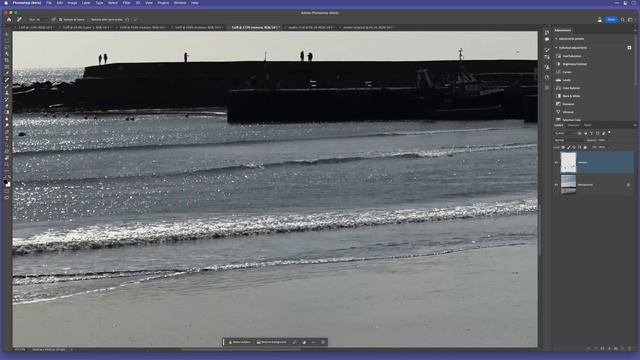
Task: Toggle filter for pixel layers
Action: tap(580, 133)
